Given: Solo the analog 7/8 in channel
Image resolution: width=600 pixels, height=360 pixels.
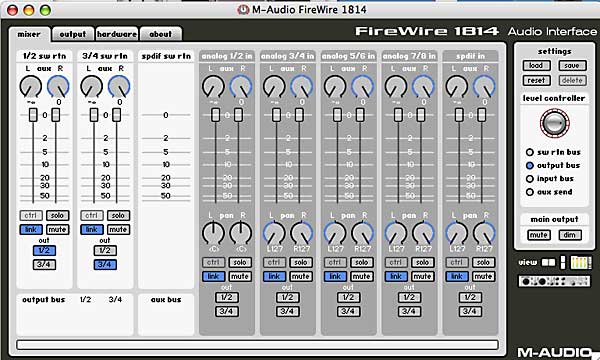Looking at the screenshot, I should 422,262.
